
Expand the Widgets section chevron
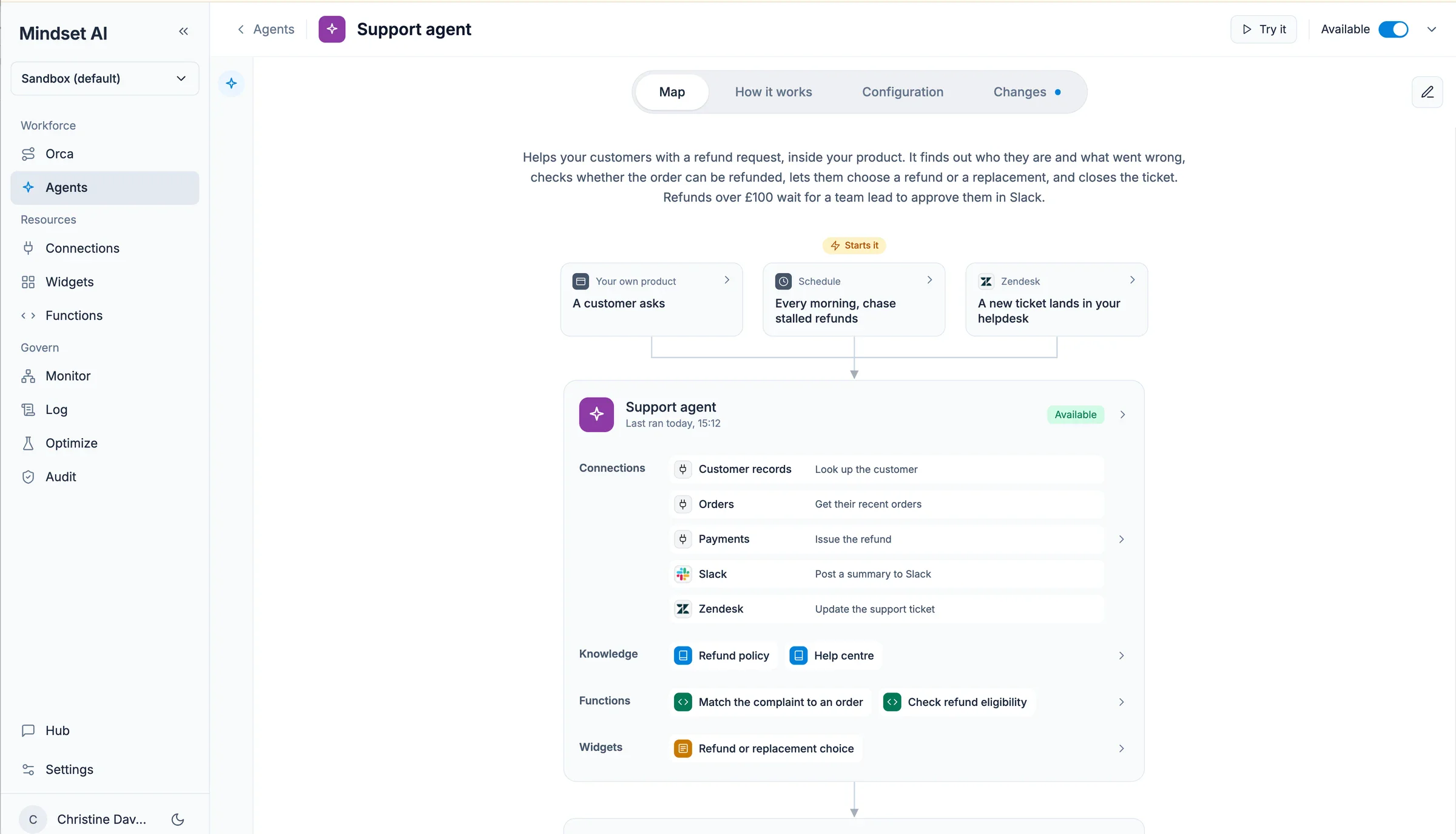[x=1121, y=748]
